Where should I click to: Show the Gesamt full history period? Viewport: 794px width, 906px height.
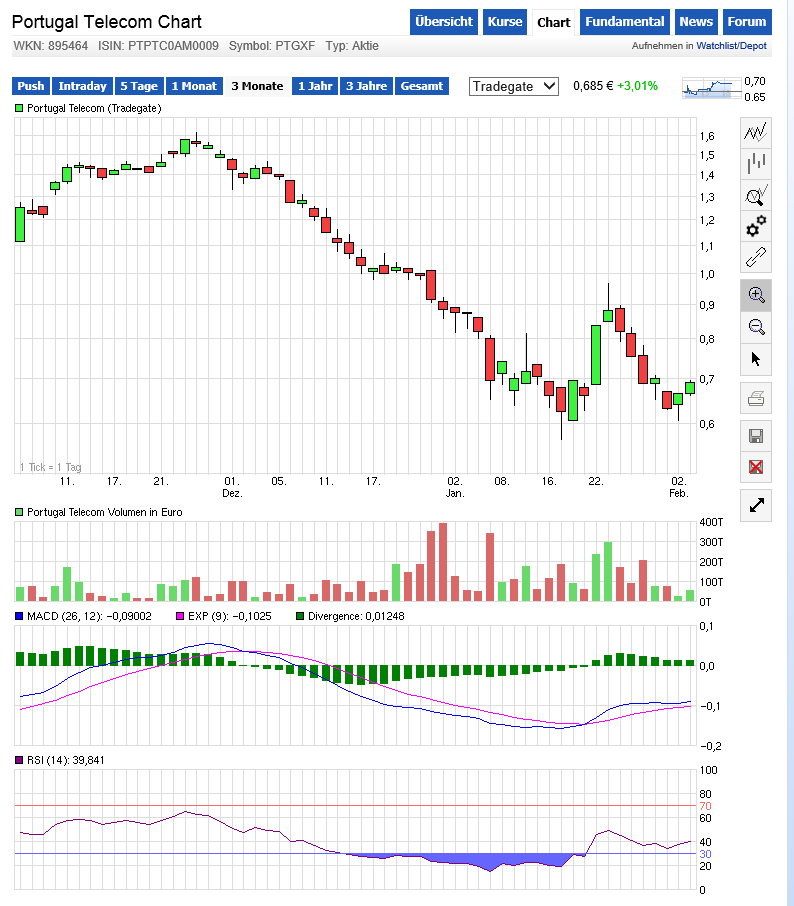[422, 86]
